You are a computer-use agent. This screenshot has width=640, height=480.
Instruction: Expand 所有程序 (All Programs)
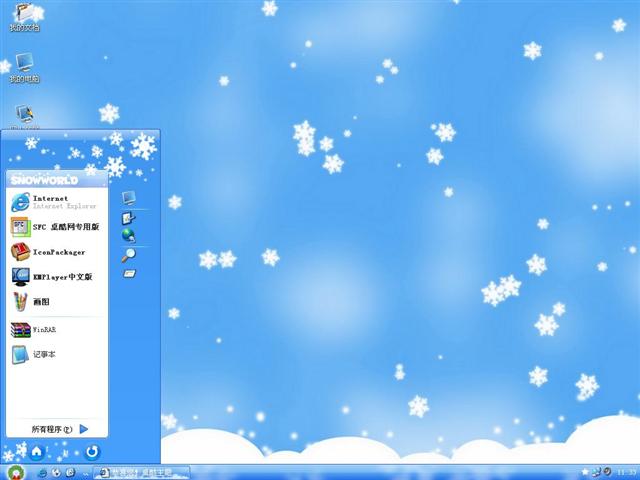(60, 429)
